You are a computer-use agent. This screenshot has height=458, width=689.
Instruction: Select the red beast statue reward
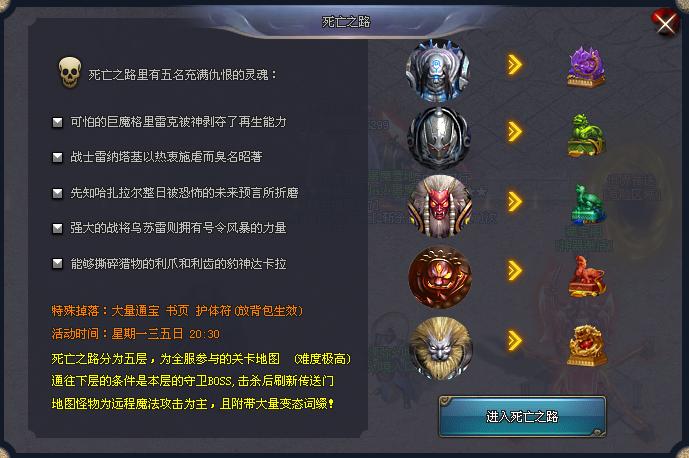(587, 276)
